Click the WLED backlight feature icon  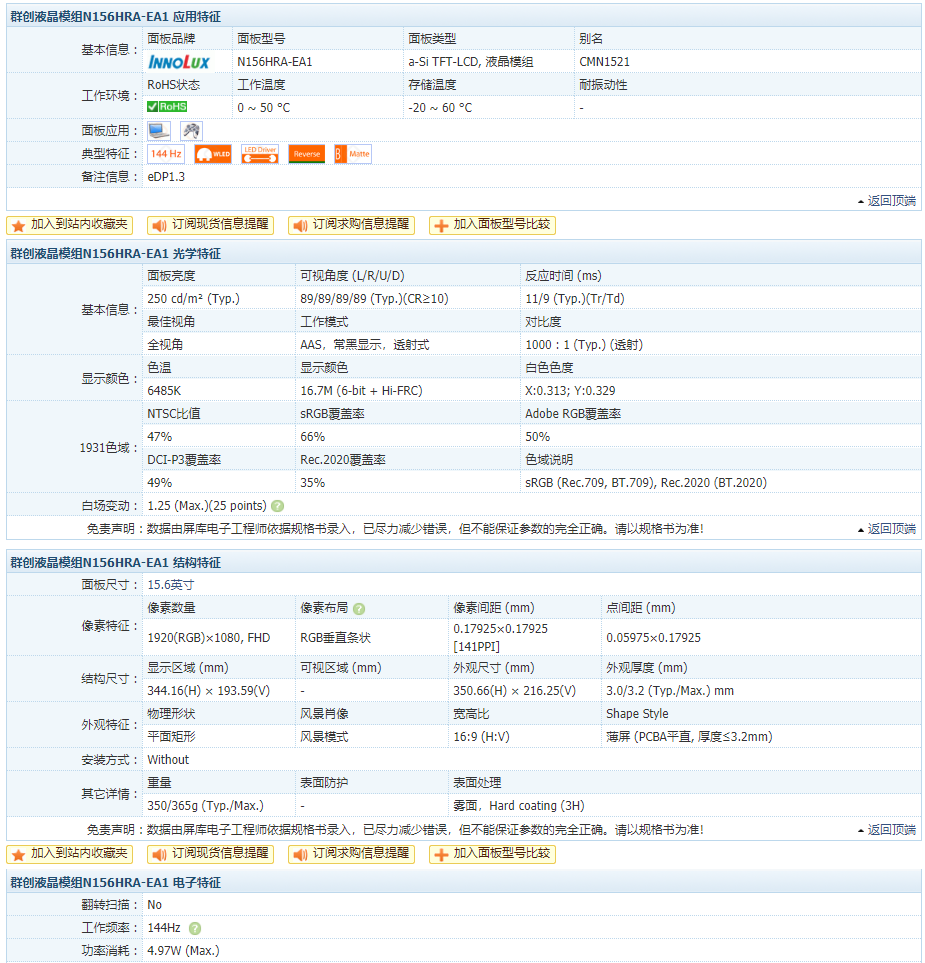[213, 154]
